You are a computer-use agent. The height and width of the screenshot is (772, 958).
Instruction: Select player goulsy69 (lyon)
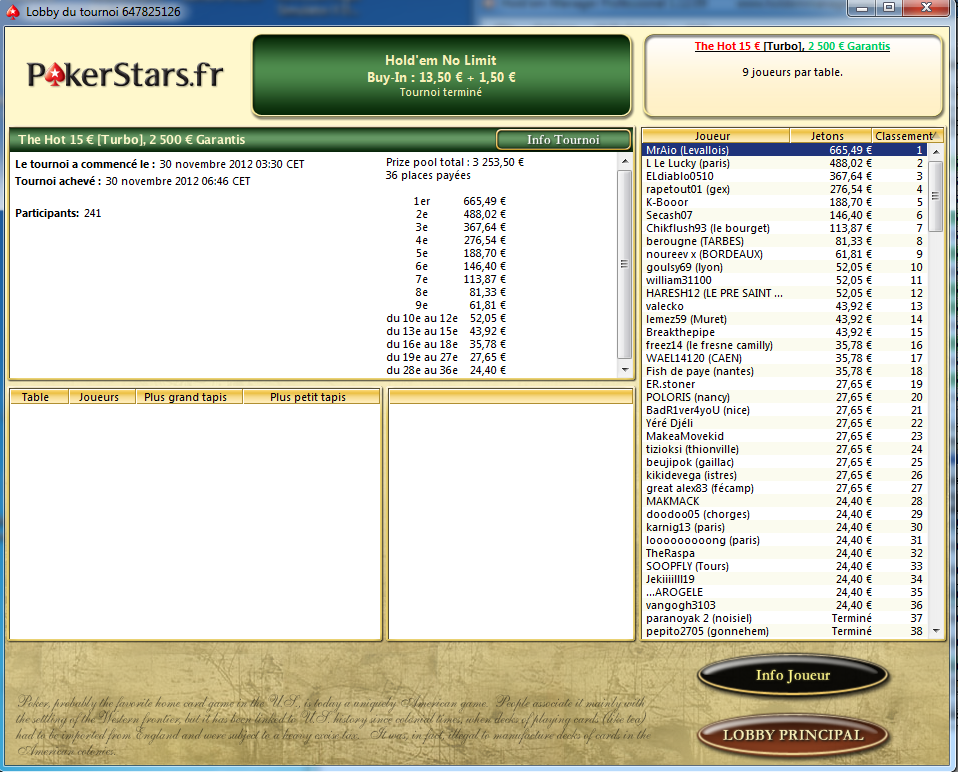(x=785, y=268)
